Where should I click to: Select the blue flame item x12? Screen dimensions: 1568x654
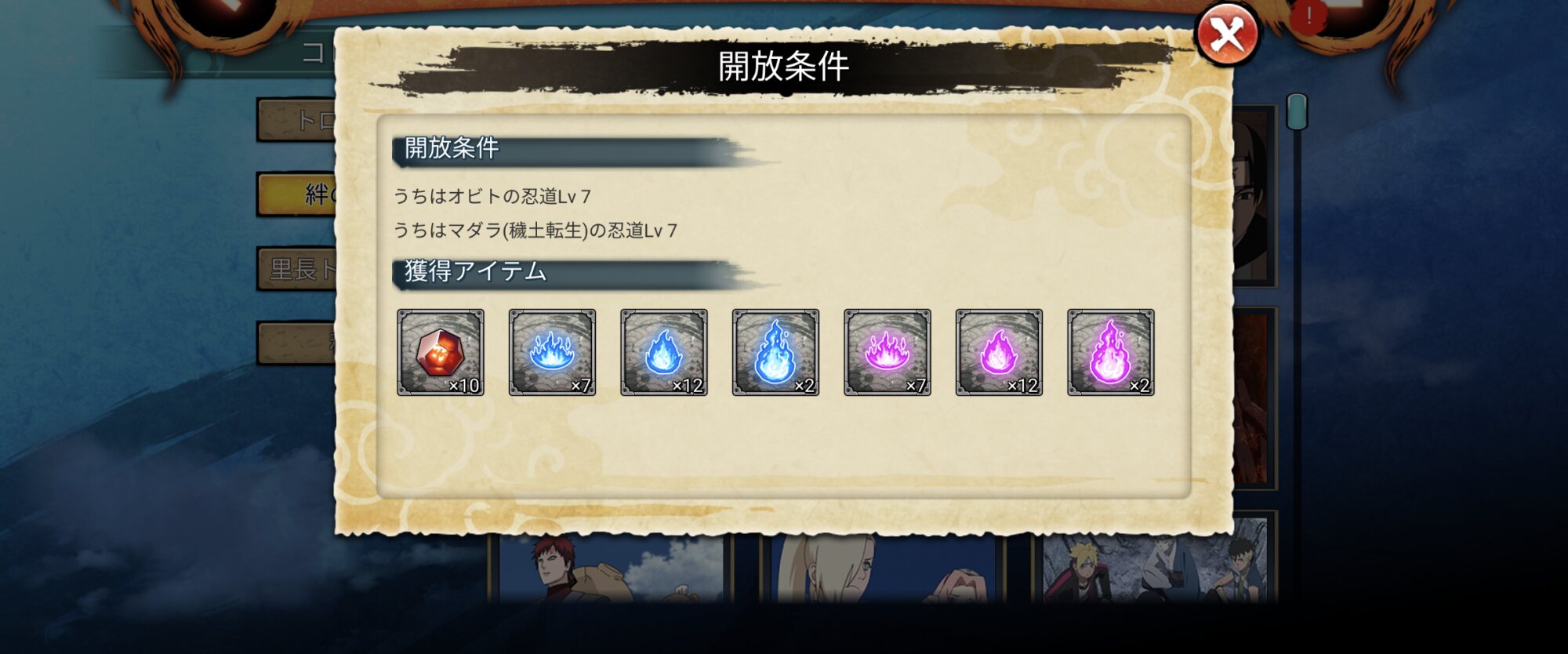tap(664, 352)
